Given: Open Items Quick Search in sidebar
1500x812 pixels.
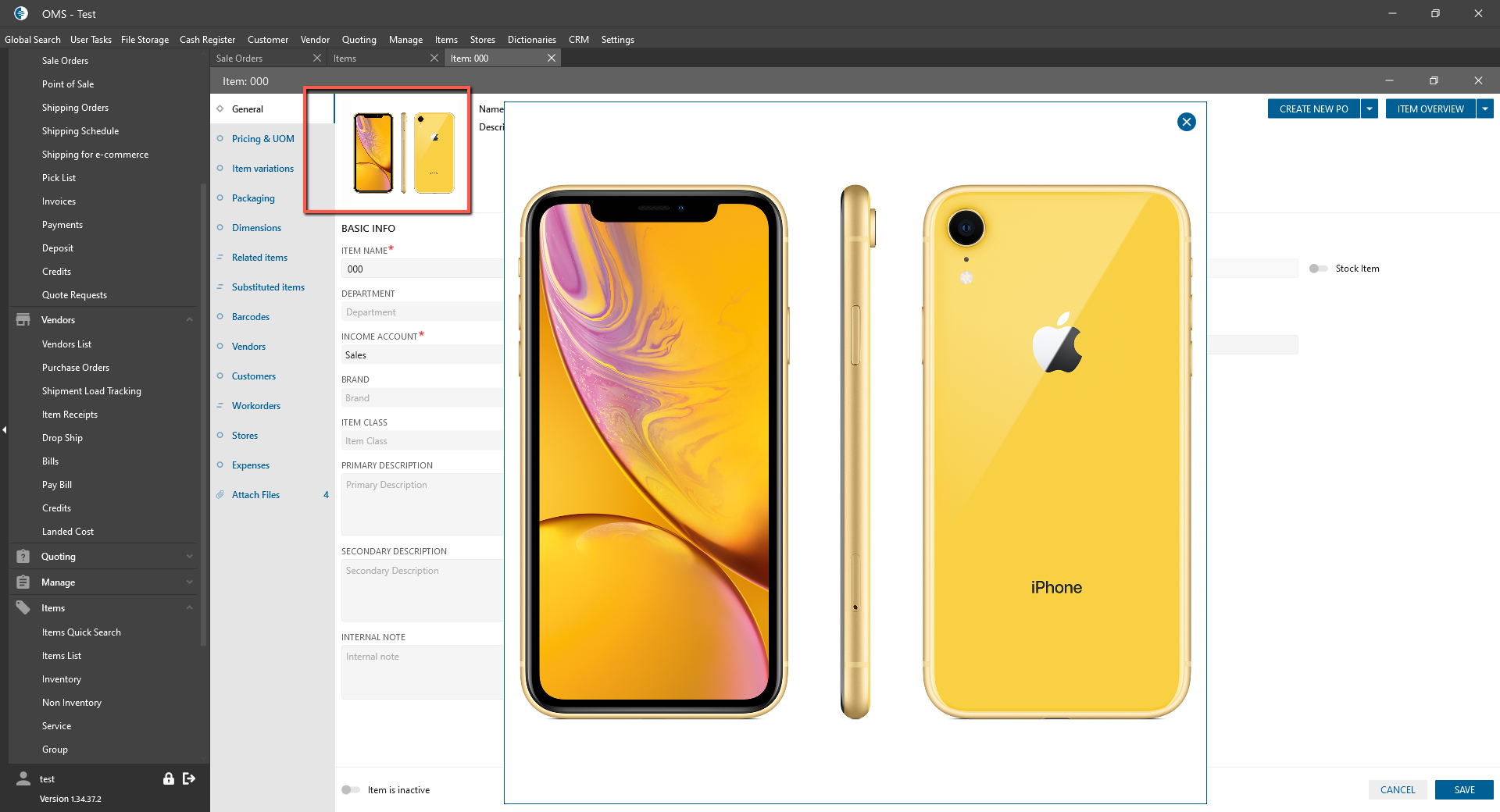Looking at the screenshot, I should point(81,632).
